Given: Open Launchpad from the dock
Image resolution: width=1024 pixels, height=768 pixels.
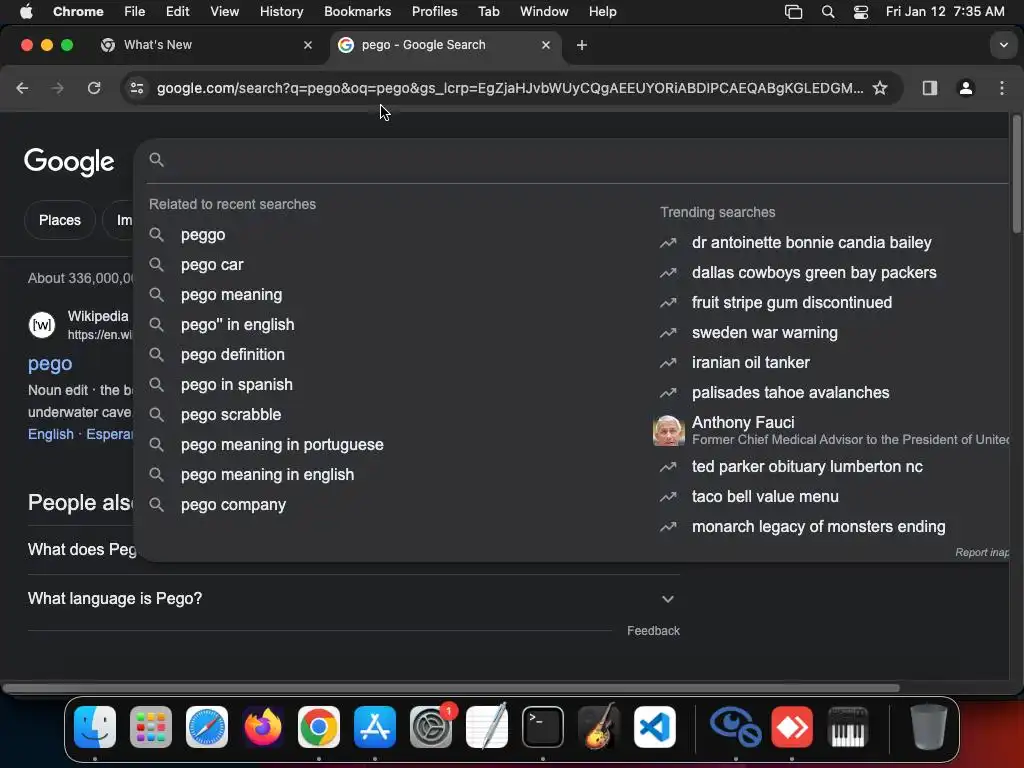Looking at the screenshot, I should pos(151,727).
